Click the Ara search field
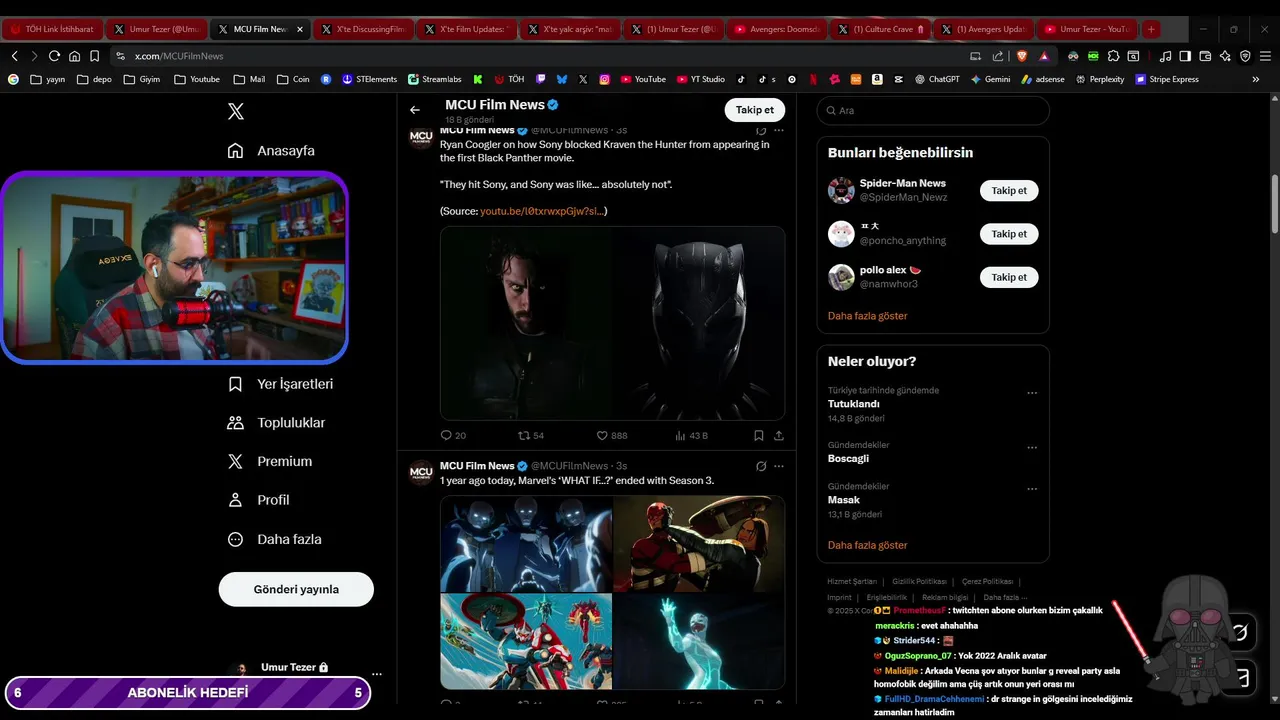 (x=933, y=110)
